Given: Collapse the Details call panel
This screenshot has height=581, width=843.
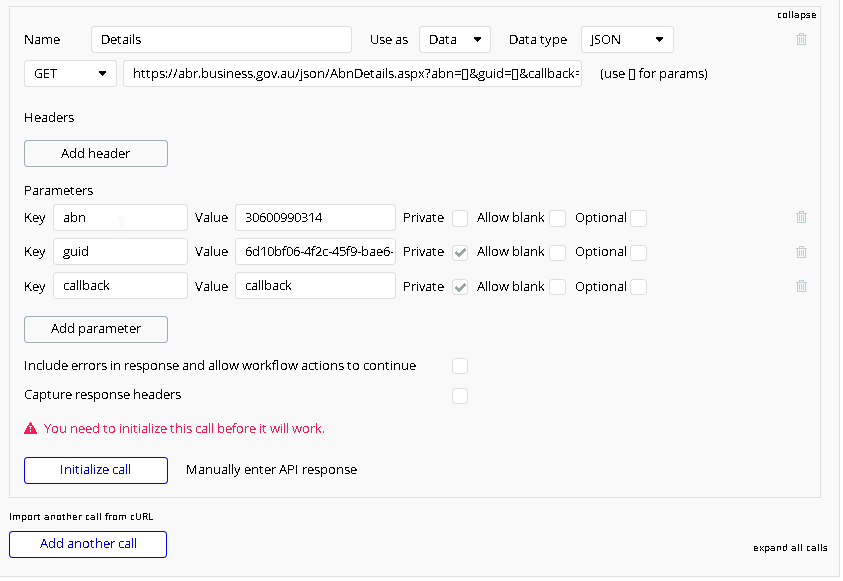Looking at the screenshot, I should [x=797, y=14].
